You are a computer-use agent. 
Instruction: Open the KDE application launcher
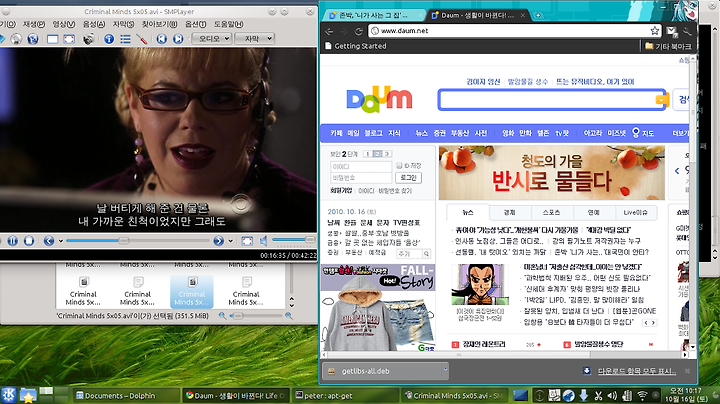tap(8, 395)
